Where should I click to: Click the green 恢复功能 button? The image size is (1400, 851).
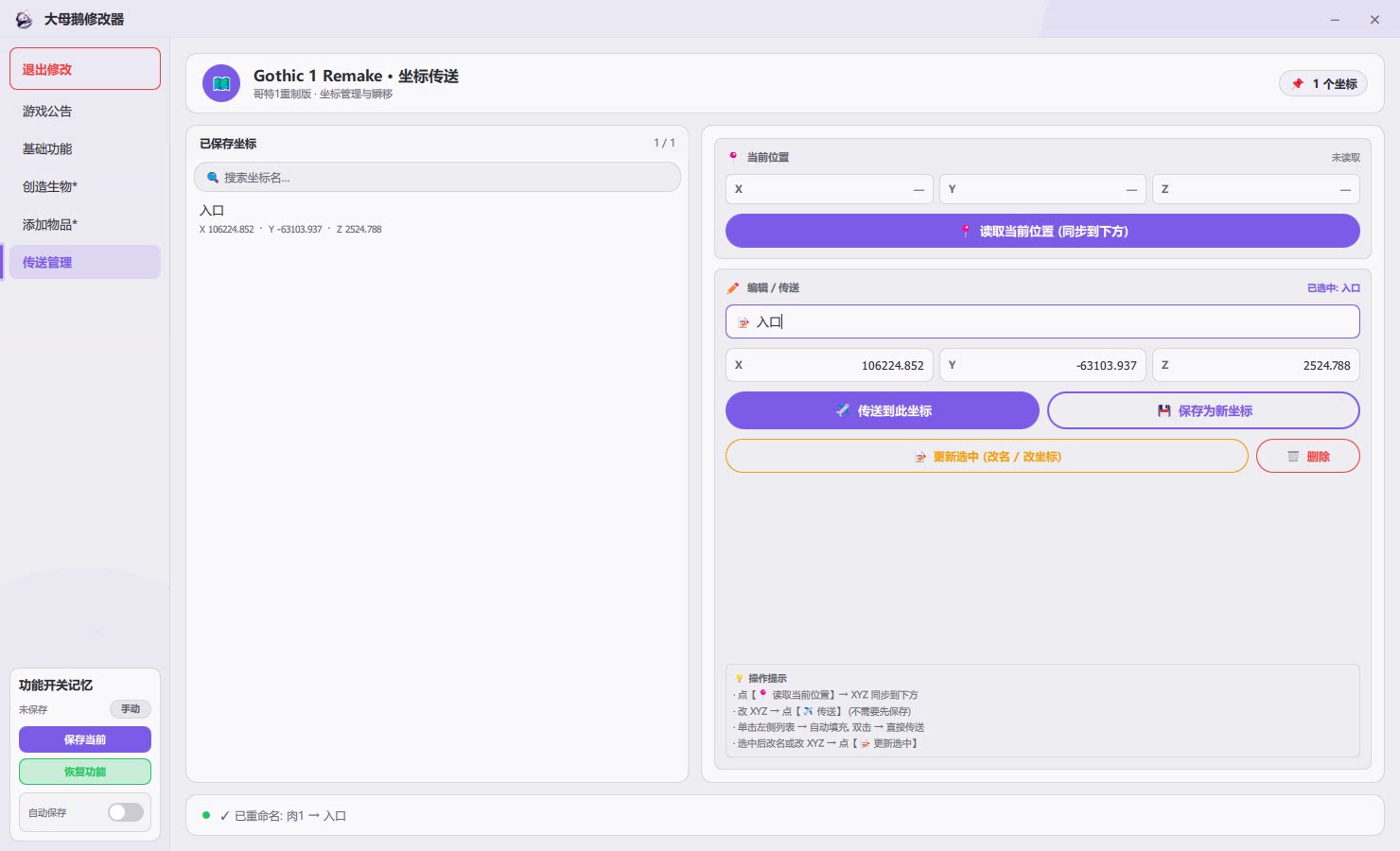pyautogui.click(x=85, y=772)
